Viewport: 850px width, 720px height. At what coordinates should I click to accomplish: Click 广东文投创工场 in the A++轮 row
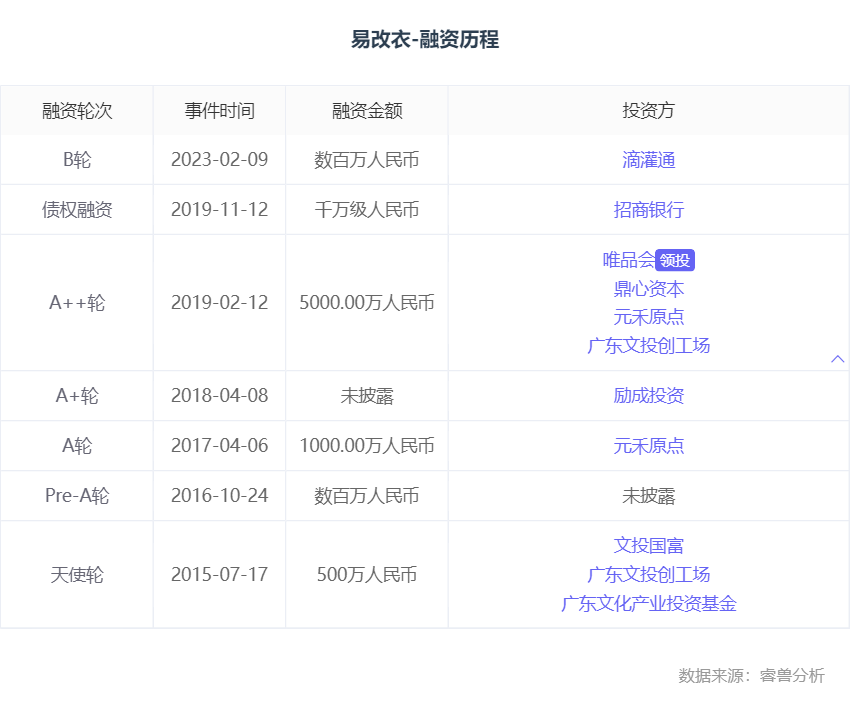click(648, 345)
